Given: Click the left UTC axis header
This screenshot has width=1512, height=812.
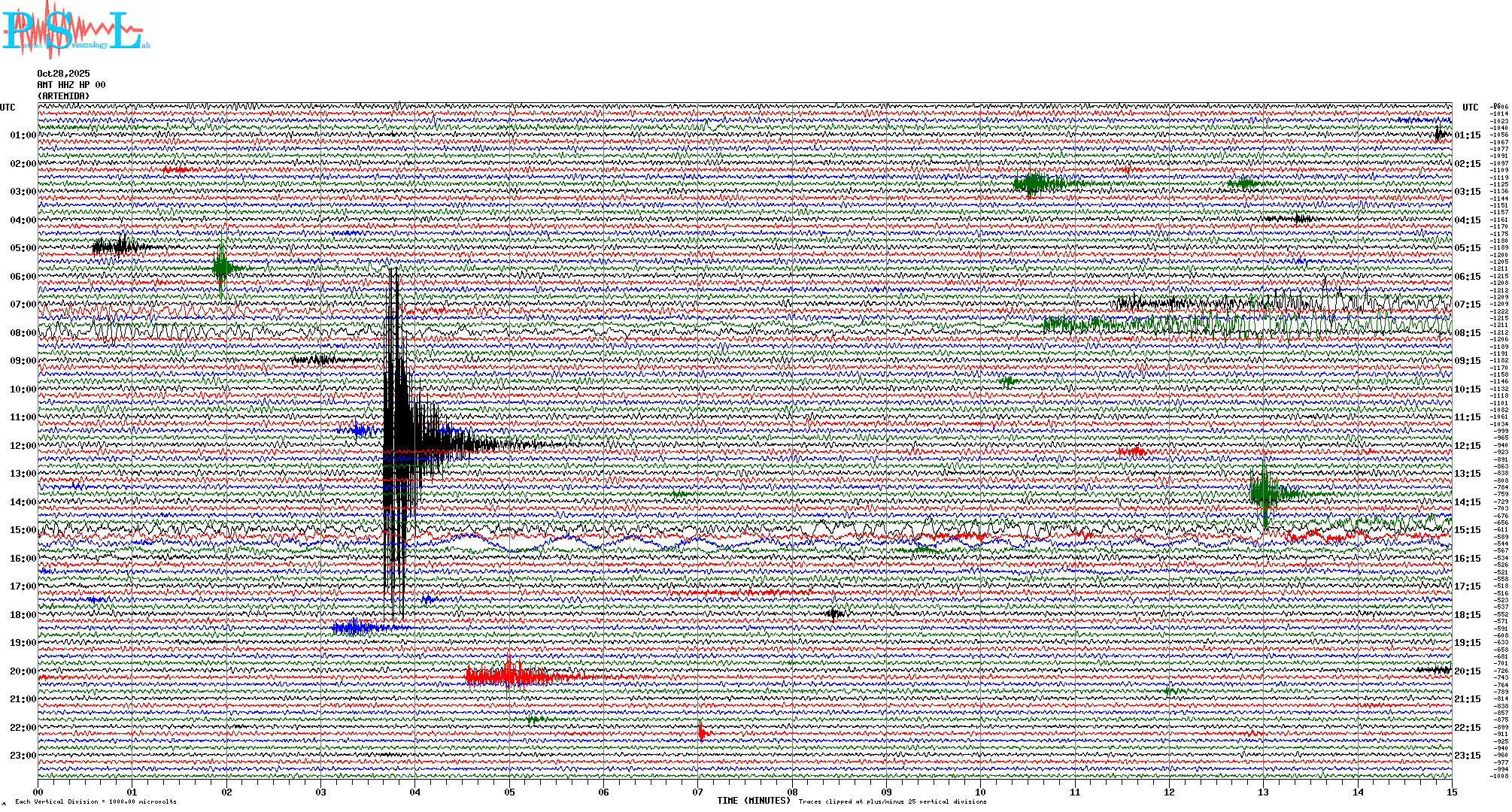Looking at the screenshot, I should coord(8,108).
